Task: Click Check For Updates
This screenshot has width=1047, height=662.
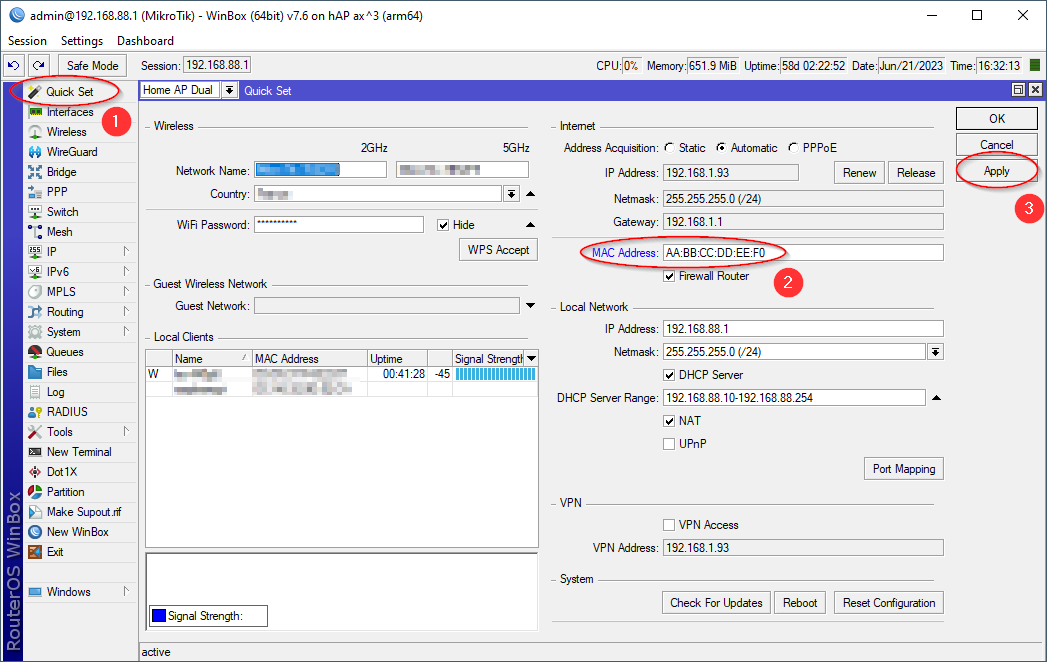Action: tap(716, 603)
